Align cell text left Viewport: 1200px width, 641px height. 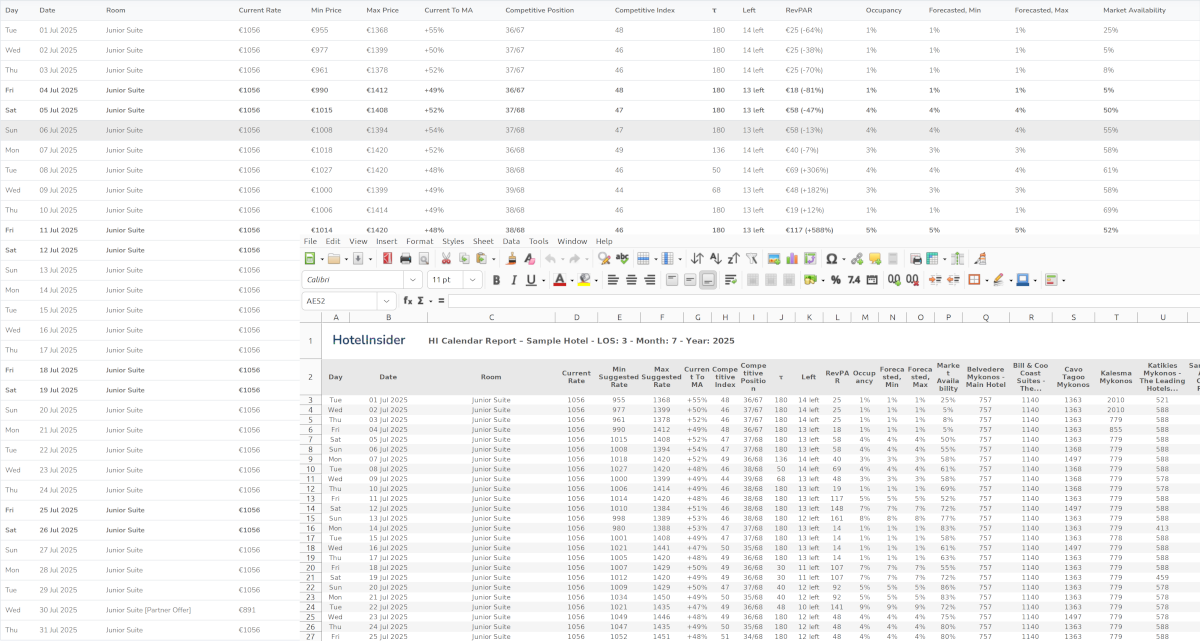(x=614, y=280)
